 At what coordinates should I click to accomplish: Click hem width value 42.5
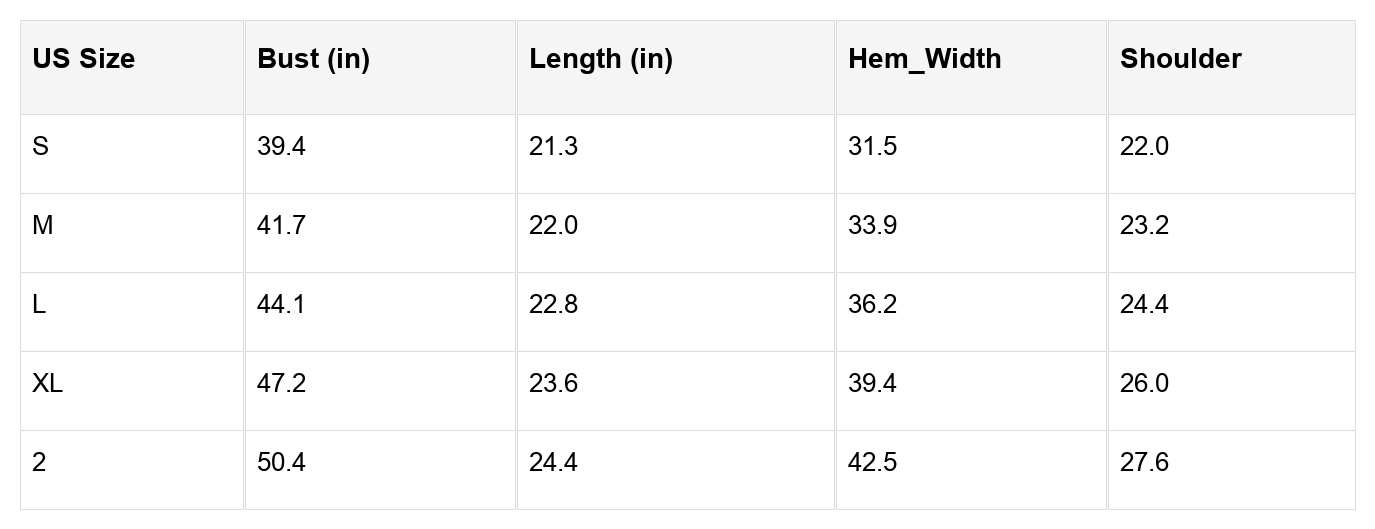pos(872,463)
